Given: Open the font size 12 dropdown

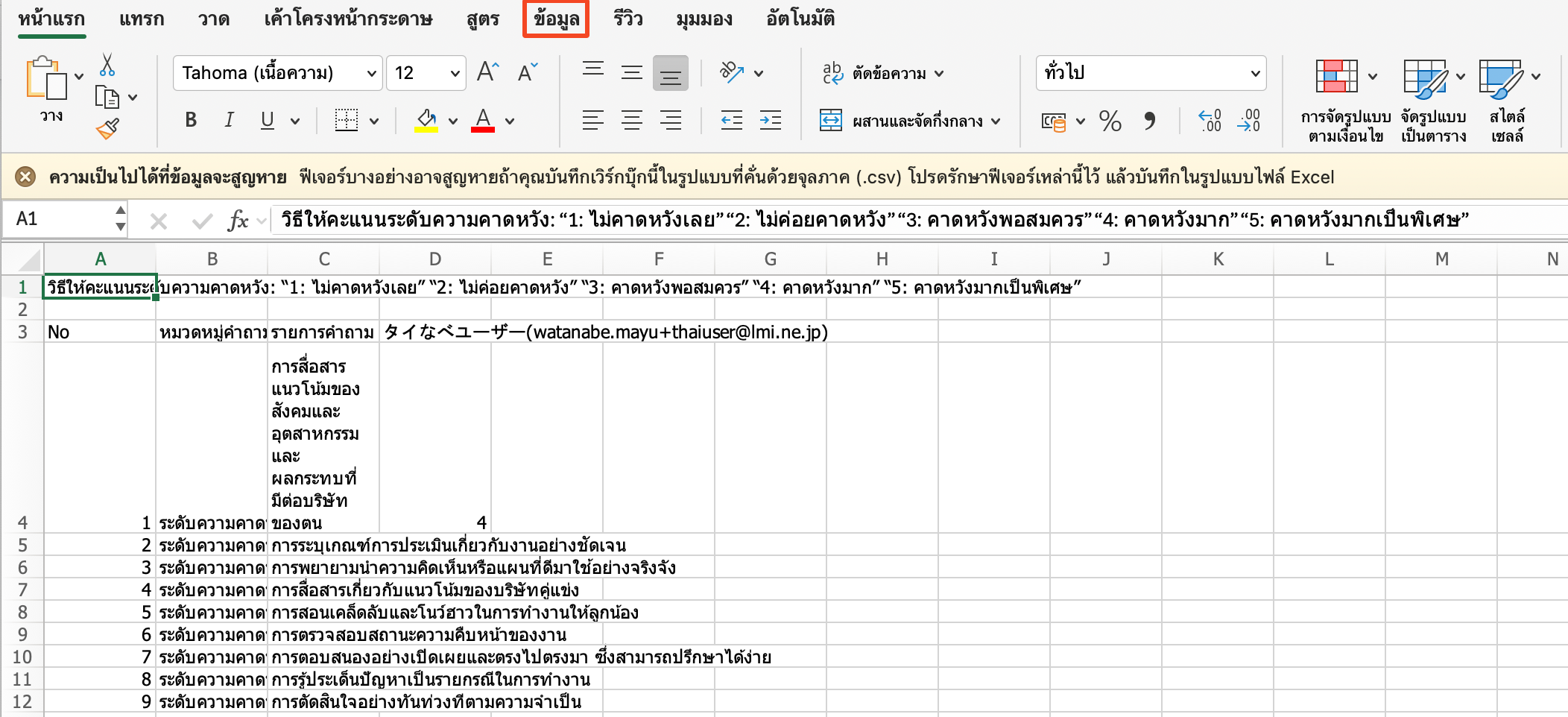Looking at the screenshot, I should [x=455, y=73].
